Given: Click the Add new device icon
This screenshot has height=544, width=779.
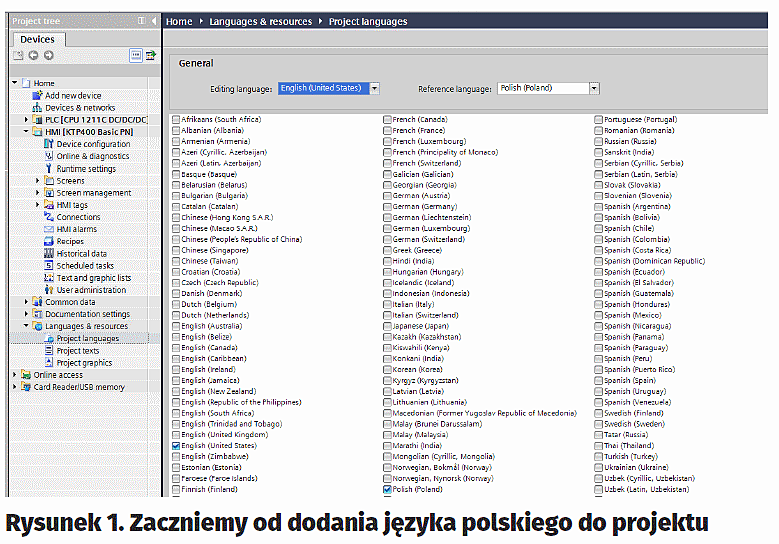Looking at the screenshot, I should point(37,96).
